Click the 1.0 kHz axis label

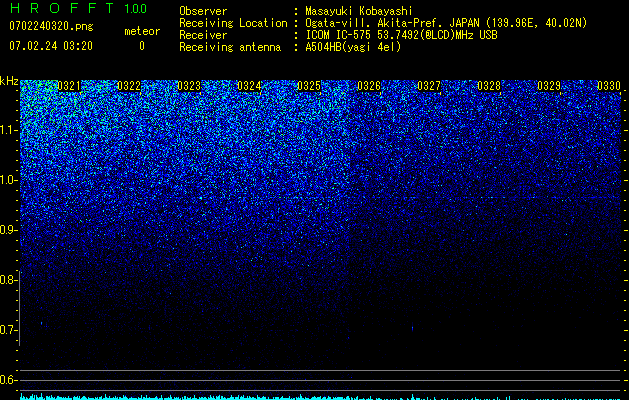9,180
